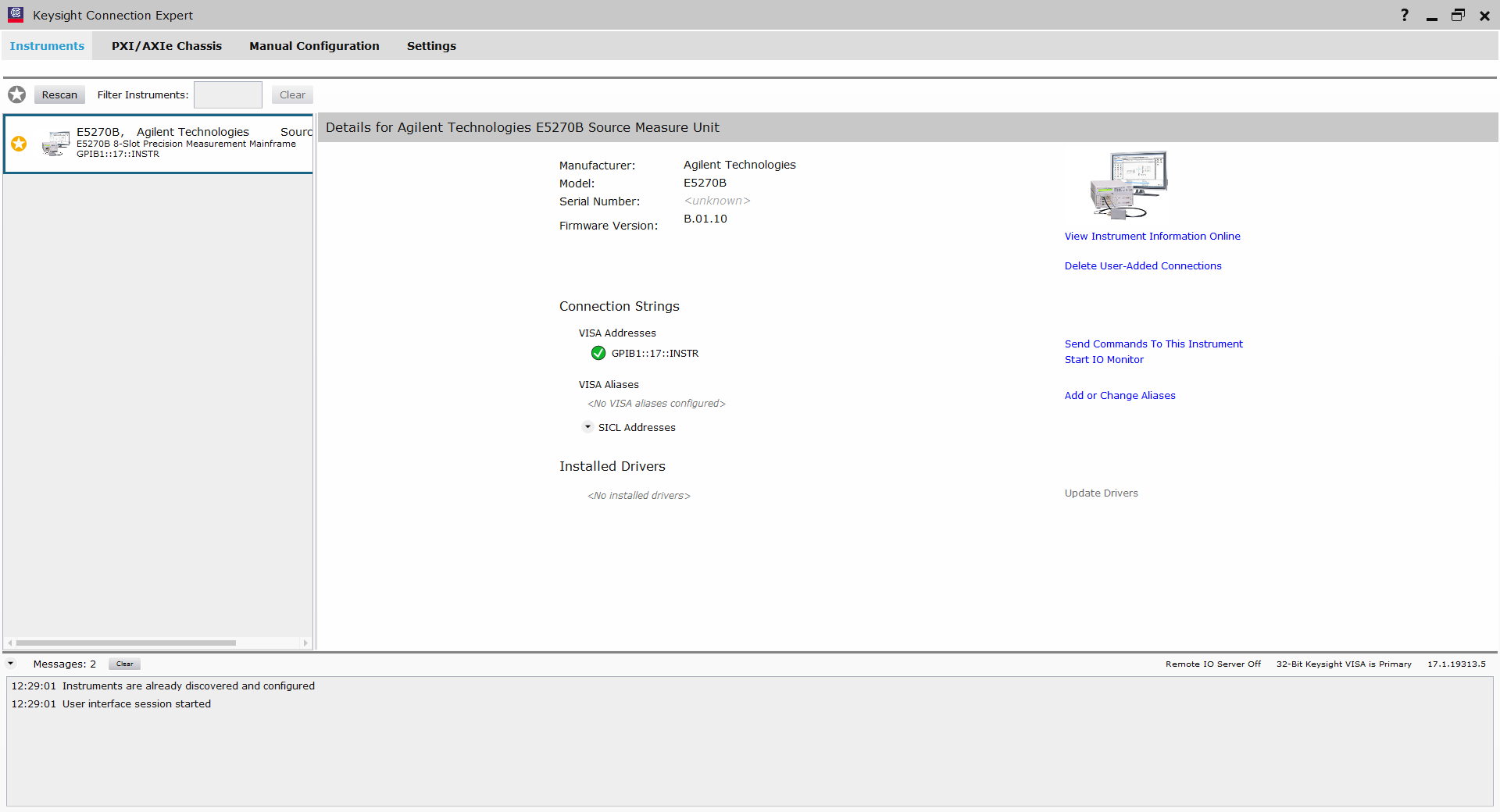Click Remote IO Server Off status
This screenshot has width=1500, height=812.
(x=1212, y=664)
